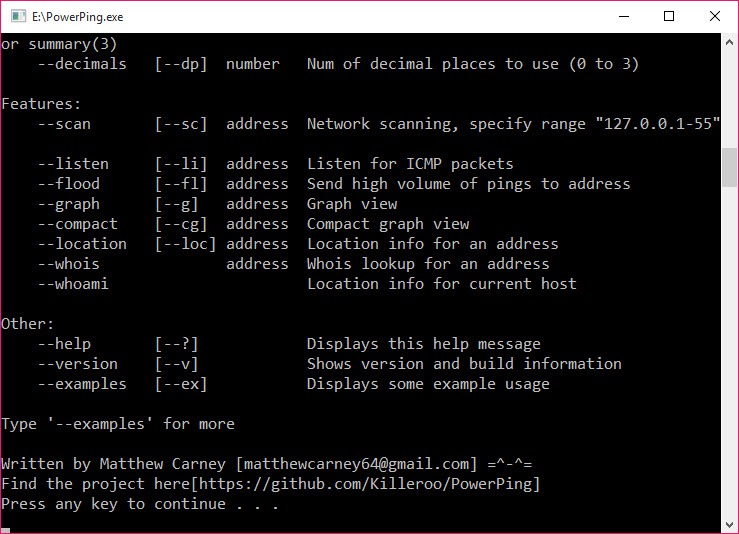Click the 'Press any key to continue' line

pos(140,504)
